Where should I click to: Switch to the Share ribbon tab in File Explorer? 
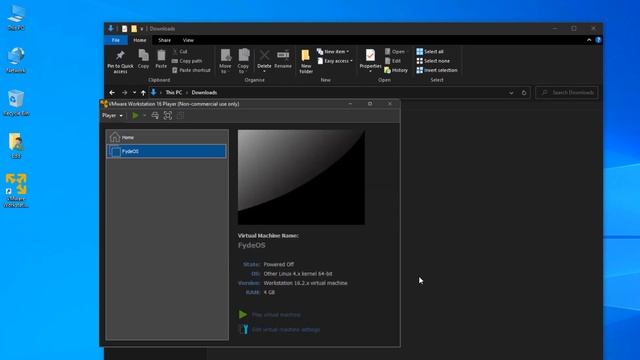click(x=164, y=40)
